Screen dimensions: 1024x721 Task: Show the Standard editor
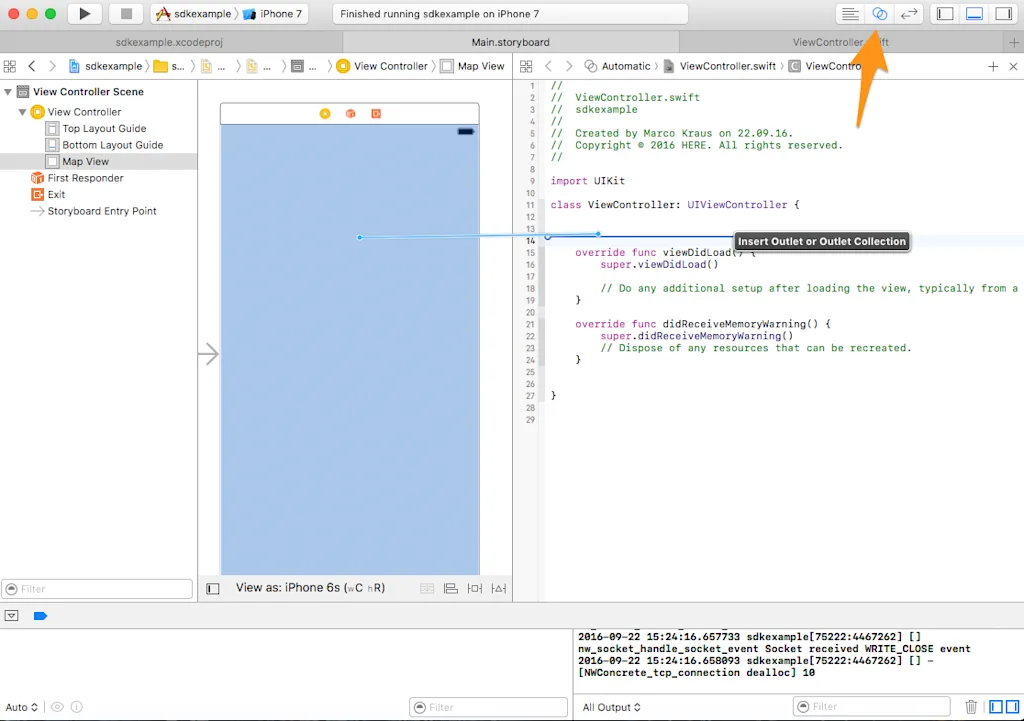pos(850,14)
